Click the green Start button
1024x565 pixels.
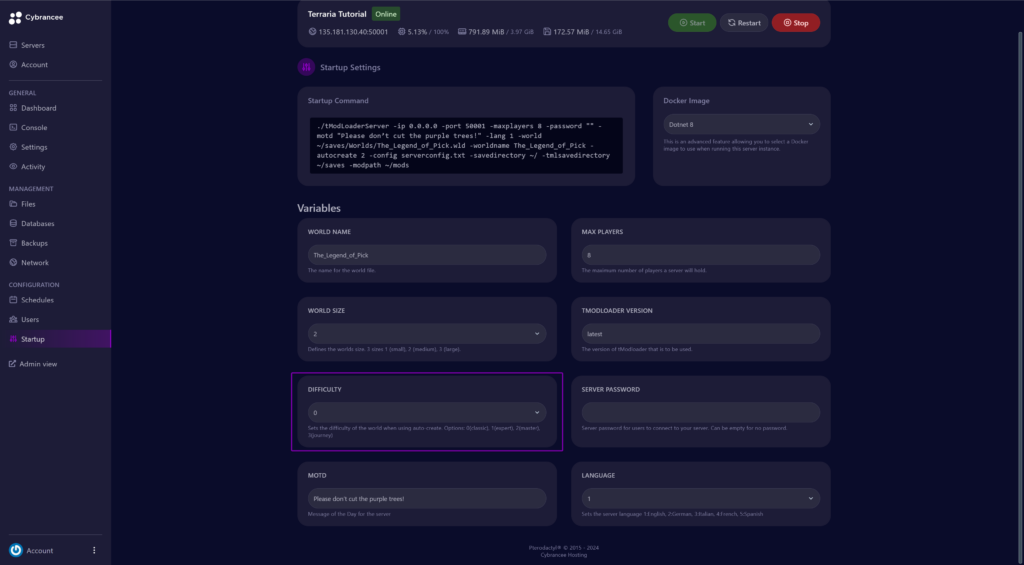(x=692, y=23)
